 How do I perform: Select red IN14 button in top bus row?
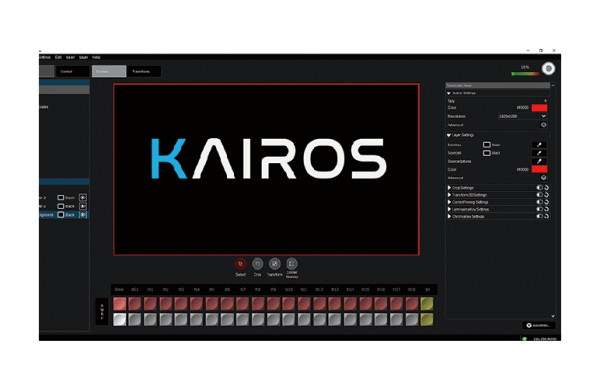(x=350, y=304)
